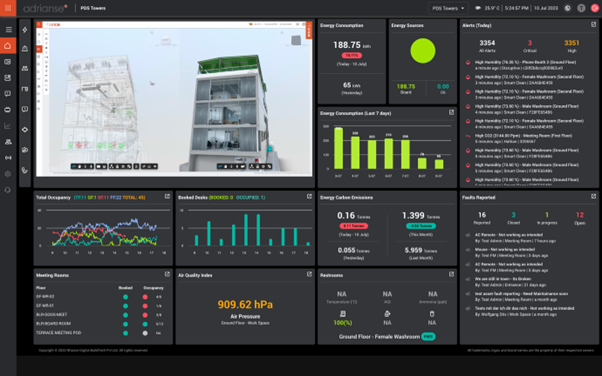Select the Home icon in sidebar
The height and width of the screenshot is (376, 602).
coord(8,46)
